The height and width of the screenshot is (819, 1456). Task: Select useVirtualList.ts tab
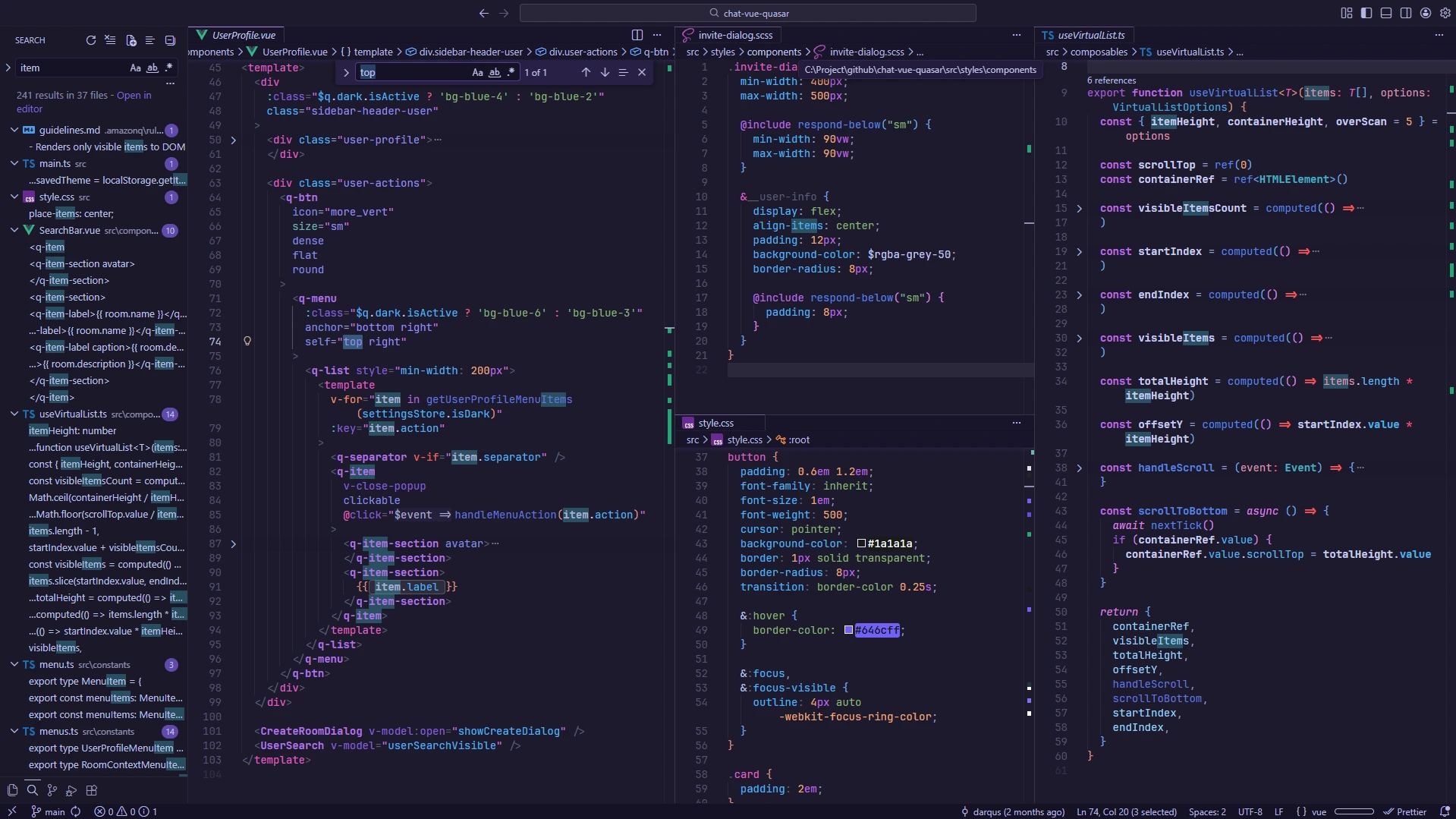(x=1083, y=35)
